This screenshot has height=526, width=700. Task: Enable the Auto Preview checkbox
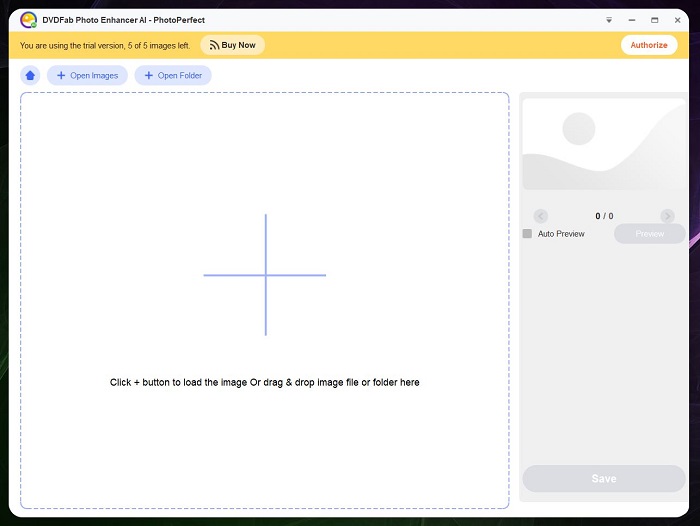pyautogui.click(x=527, y=234)
